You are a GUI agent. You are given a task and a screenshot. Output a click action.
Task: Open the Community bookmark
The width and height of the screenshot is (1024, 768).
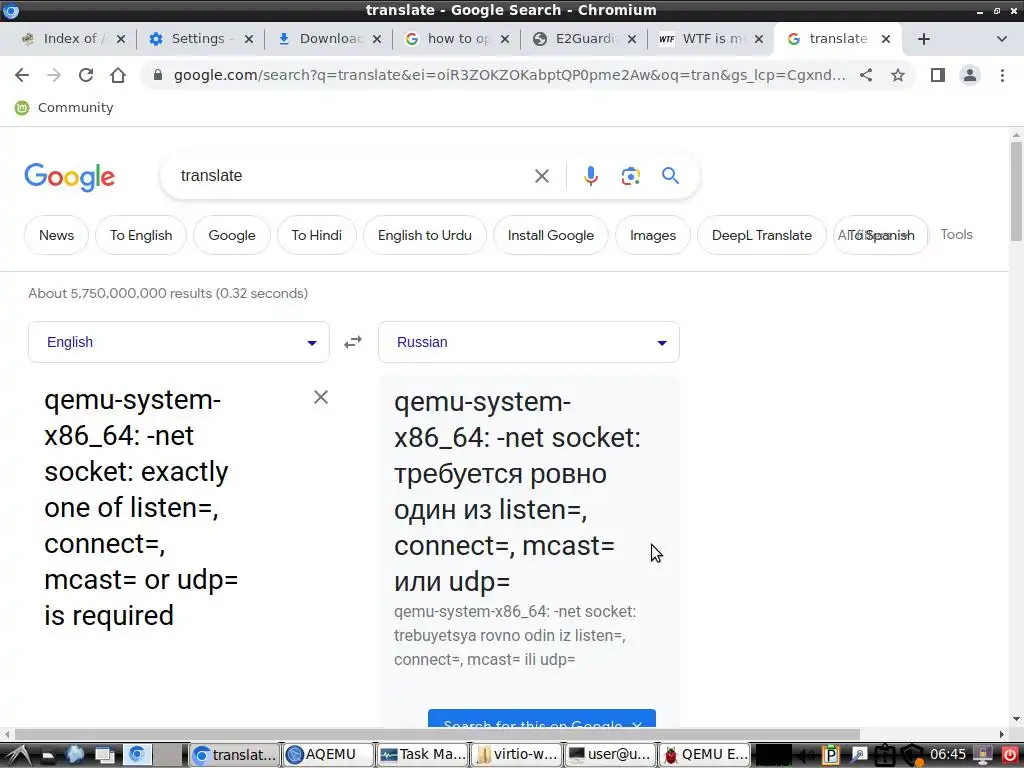point(64,108)
